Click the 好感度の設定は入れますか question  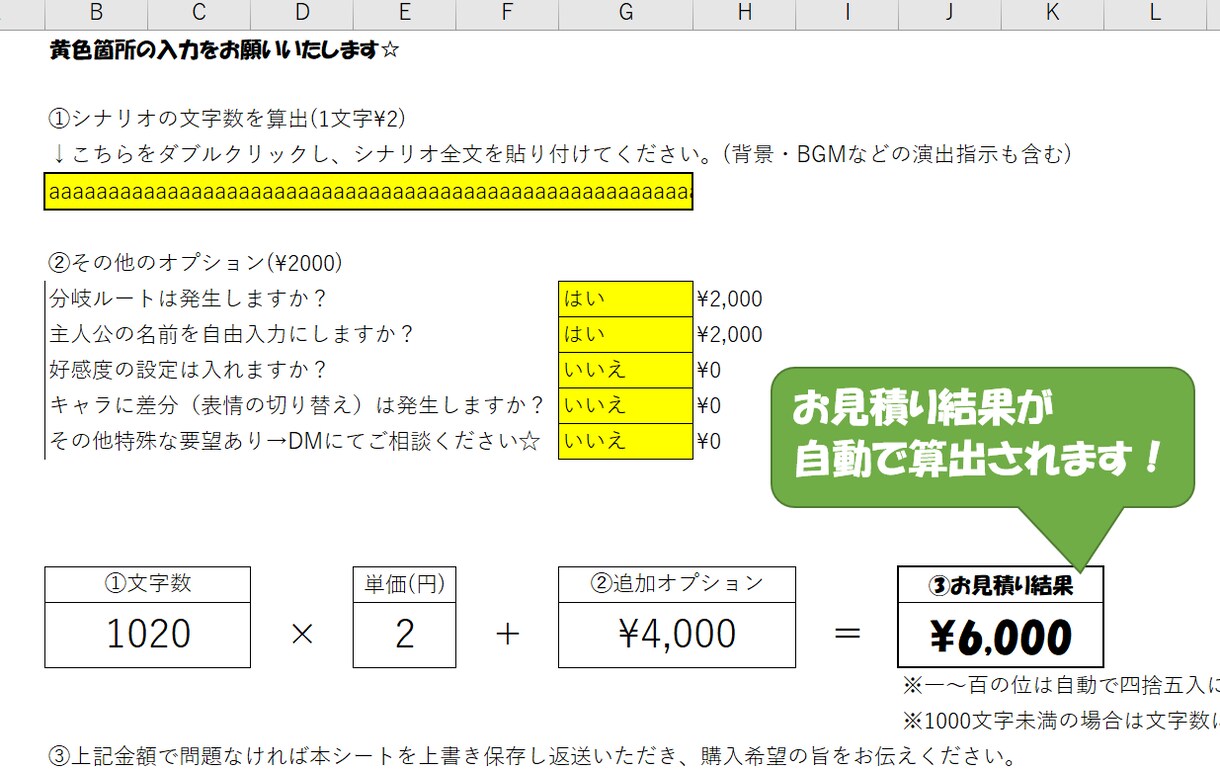(x=189, y=370)
